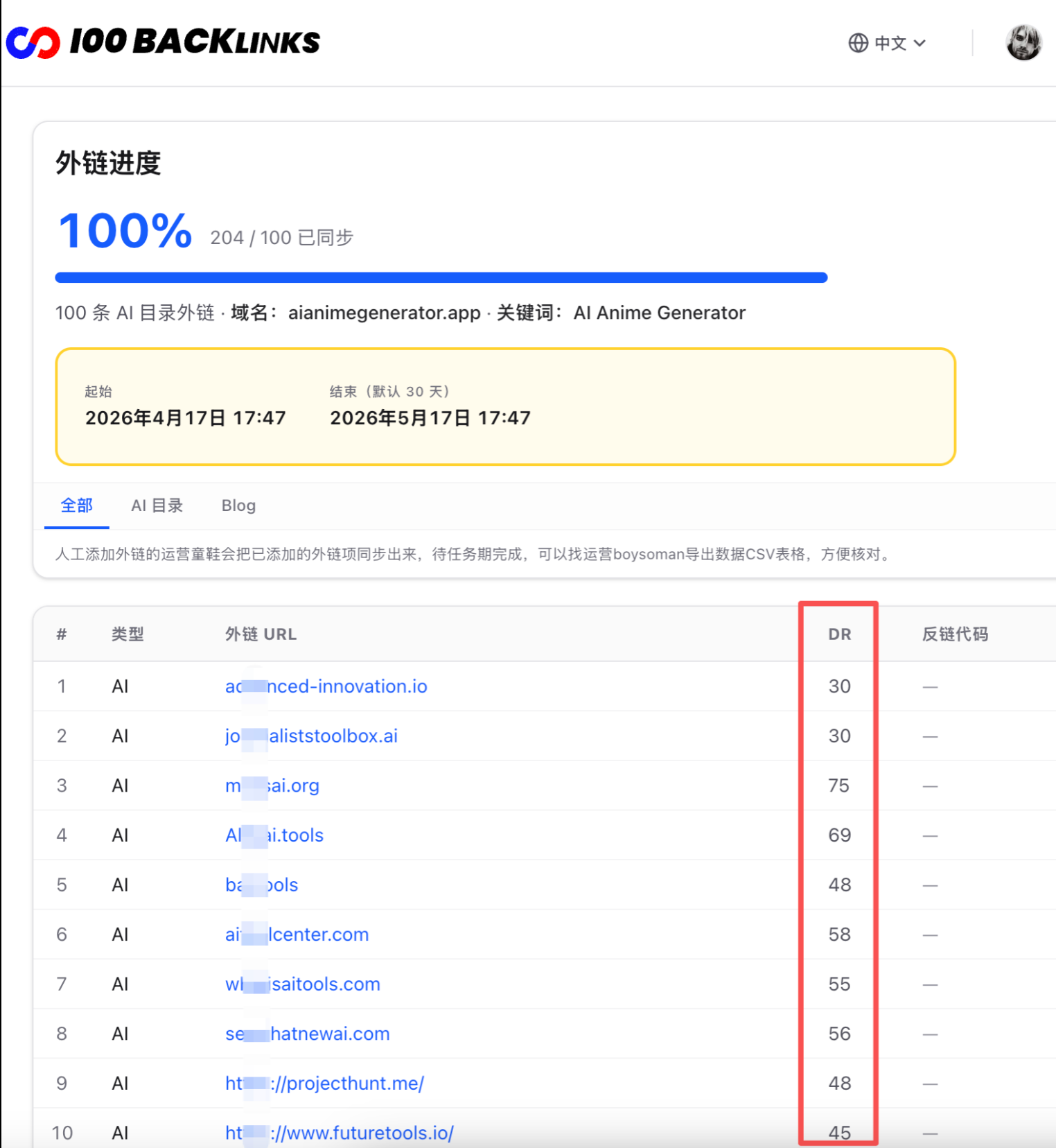Open the 100 BACKLINKS home wordmark
The image size is (1056, 1148).
[x=195, y=42]
